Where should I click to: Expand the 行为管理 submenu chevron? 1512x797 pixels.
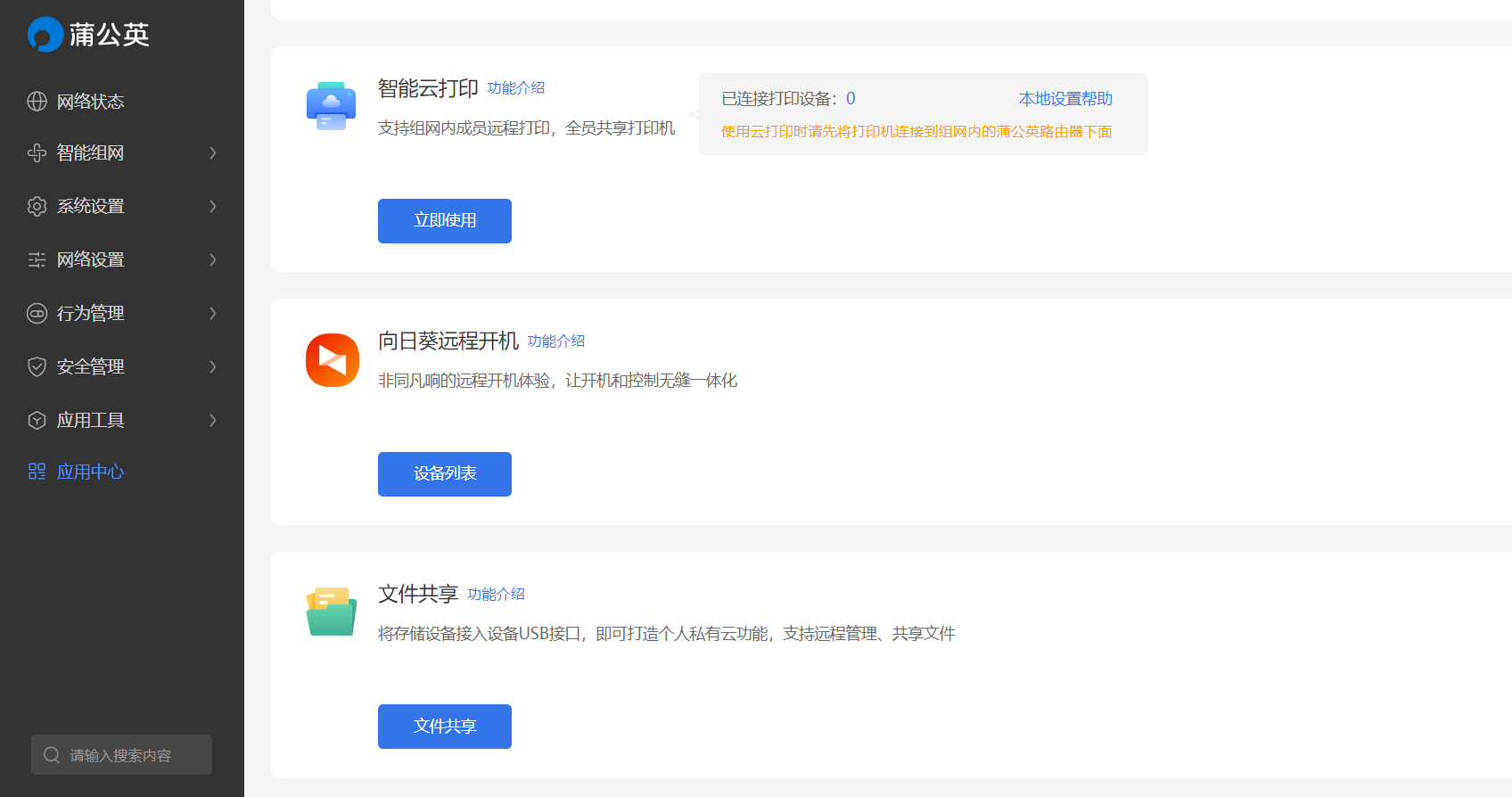213,313
